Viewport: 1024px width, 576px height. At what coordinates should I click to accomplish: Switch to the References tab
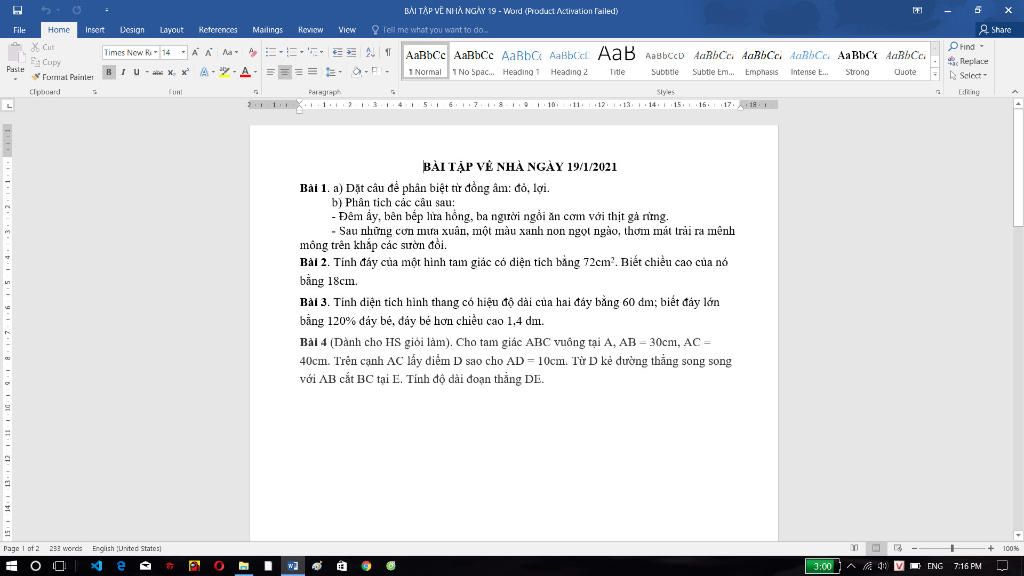[218, 29]
